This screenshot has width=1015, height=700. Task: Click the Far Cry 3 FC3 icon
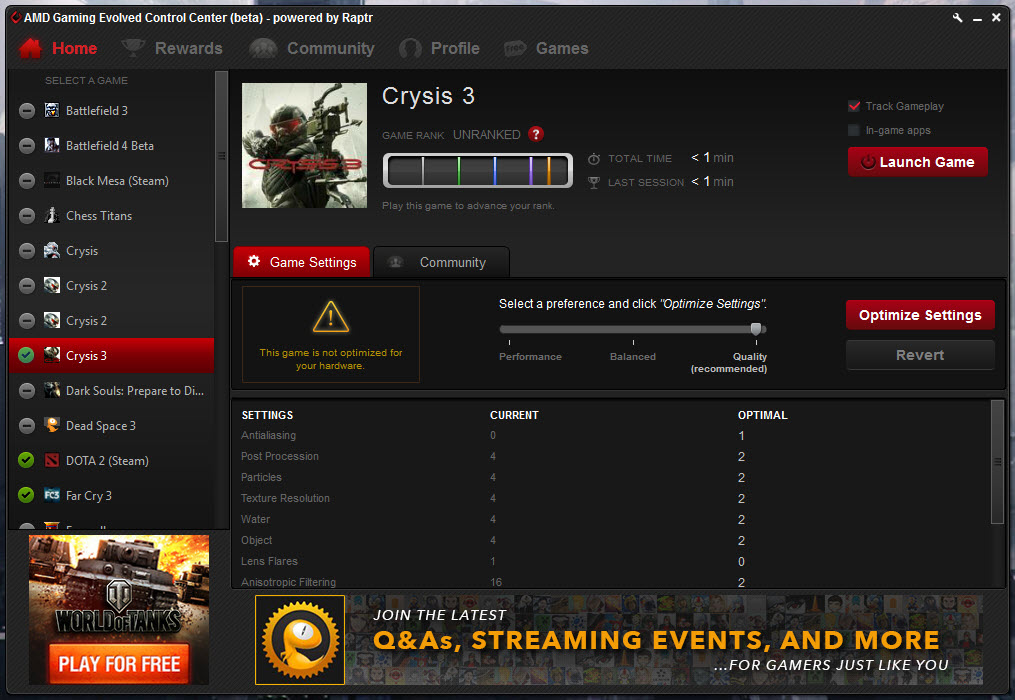[x=52, y=495]
